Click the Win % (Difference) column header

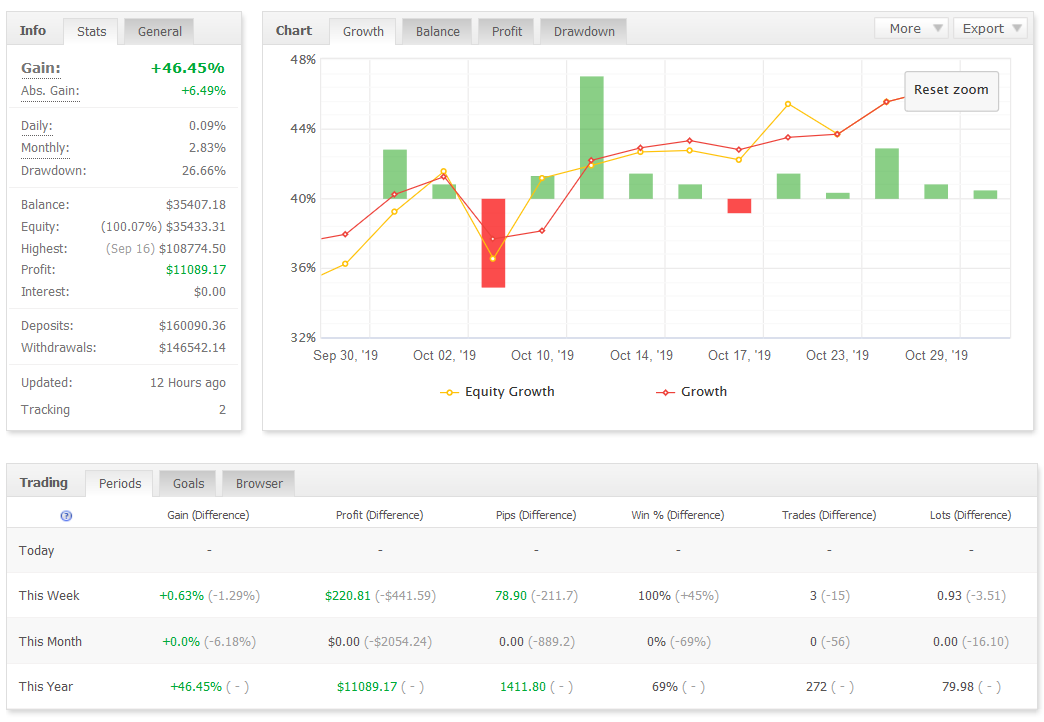(x=678, y=515)
